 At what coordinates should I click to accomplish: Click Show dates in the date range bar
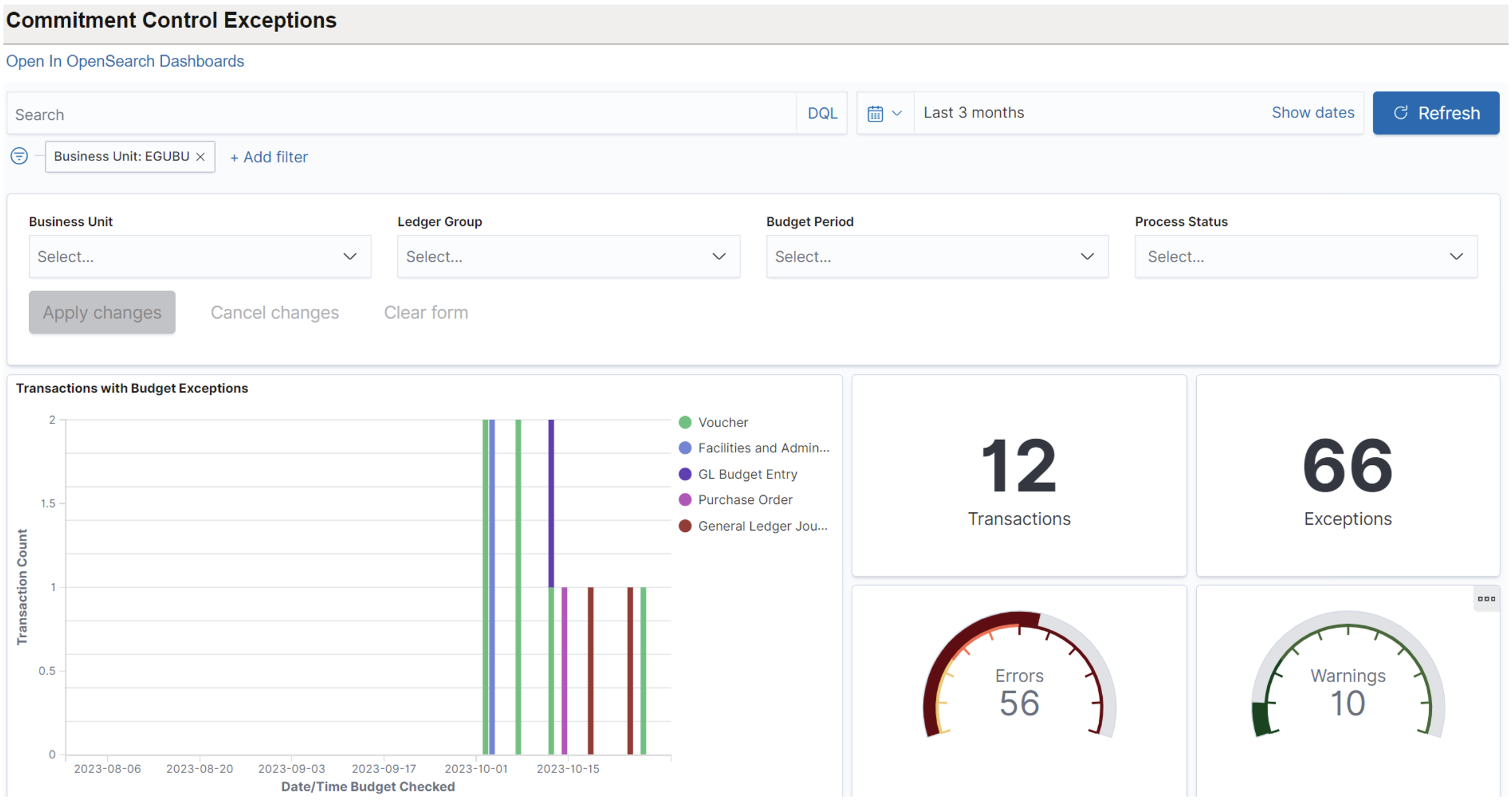point(1313,112)
